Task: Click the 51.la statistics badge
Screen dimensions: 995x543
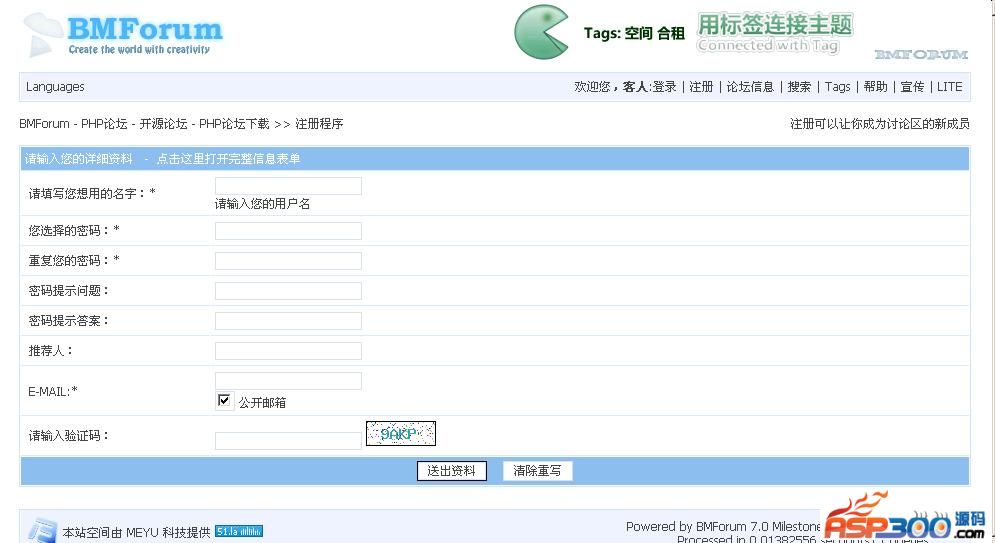Action: pos(239,532)
